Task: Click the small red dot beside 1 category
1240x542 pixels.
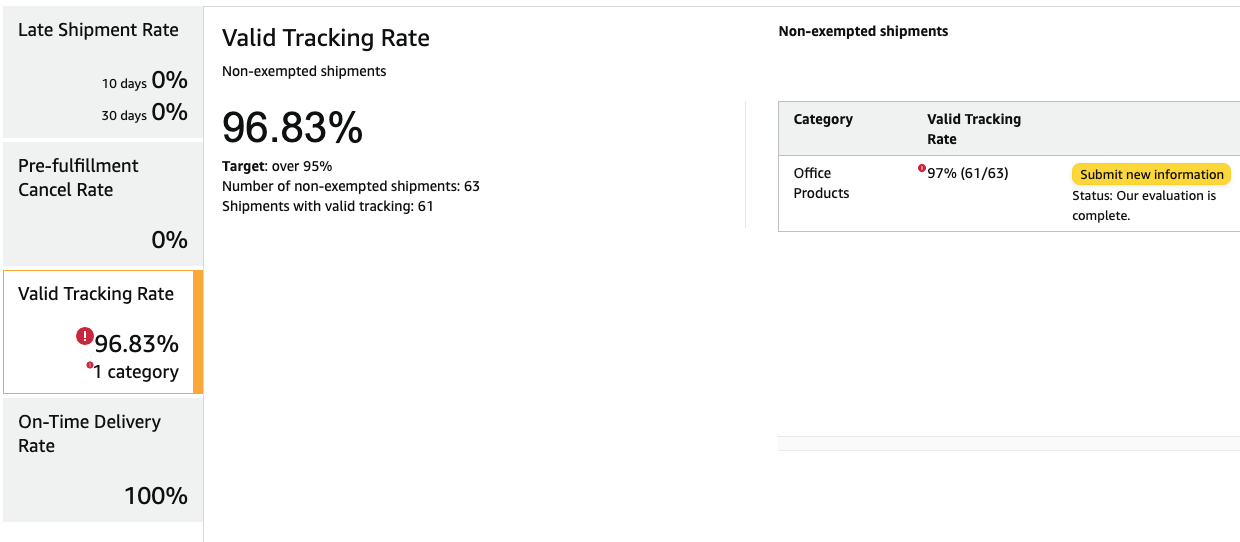Action: point(90,365)
